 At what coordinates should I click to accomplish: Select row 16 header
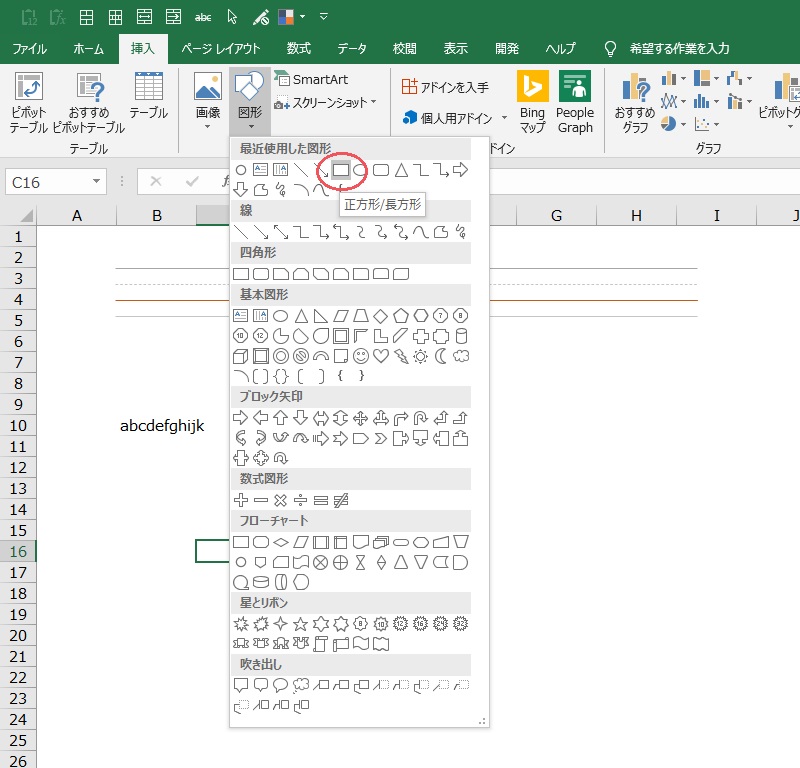pyautogui.click(x=18, y=552)
